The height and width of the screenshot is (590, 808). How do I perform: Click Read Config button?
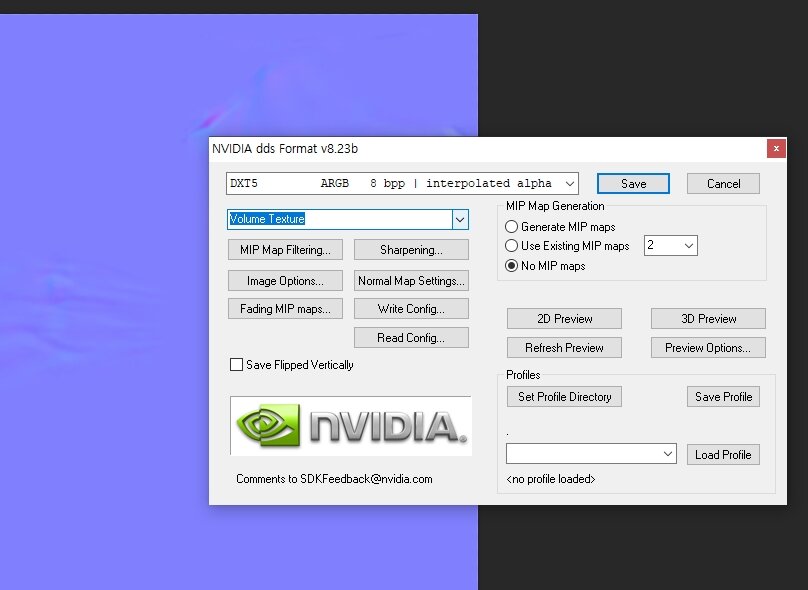tap(411, 338)
